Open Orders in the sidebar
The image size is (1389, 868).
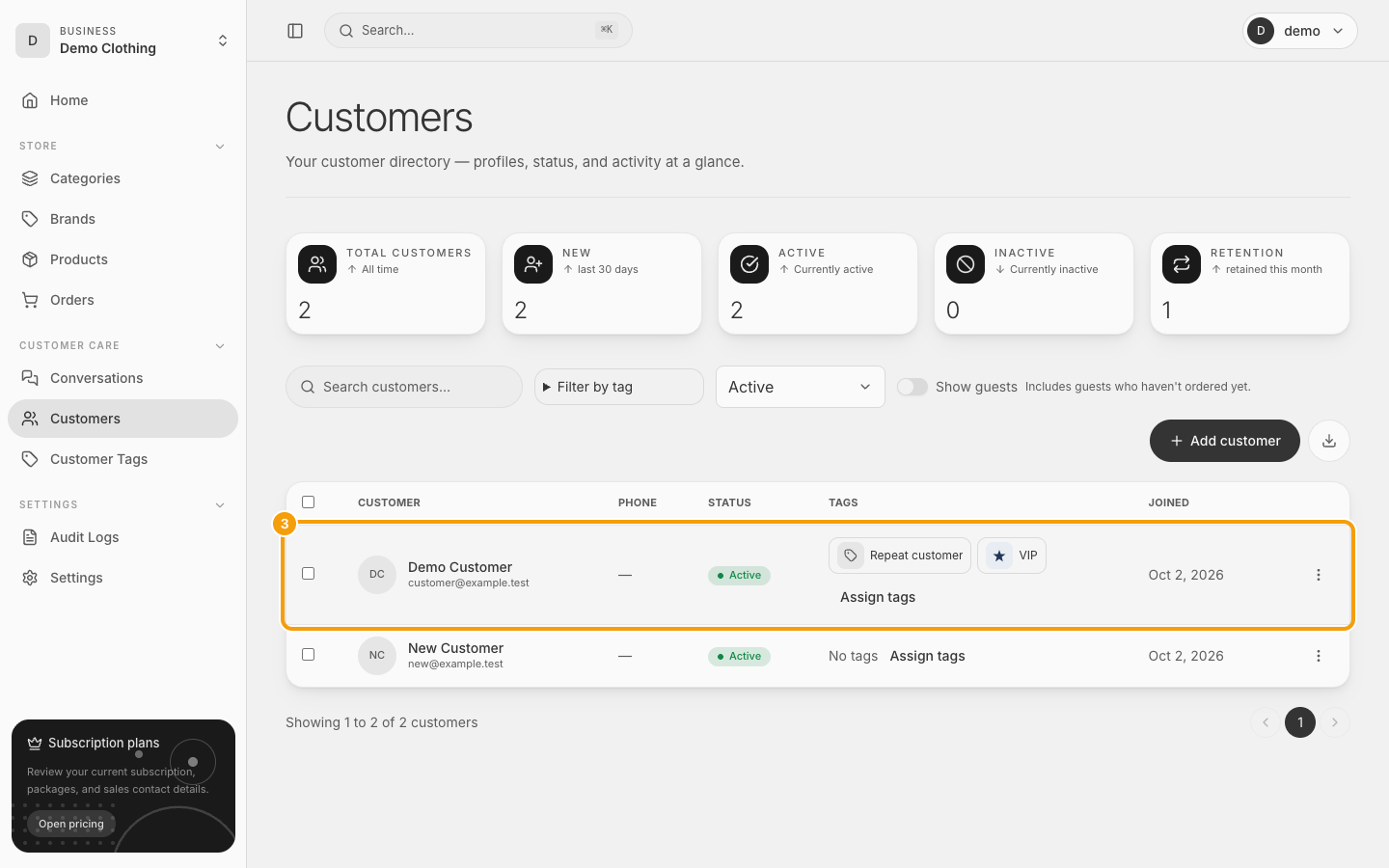pos(123,300)
